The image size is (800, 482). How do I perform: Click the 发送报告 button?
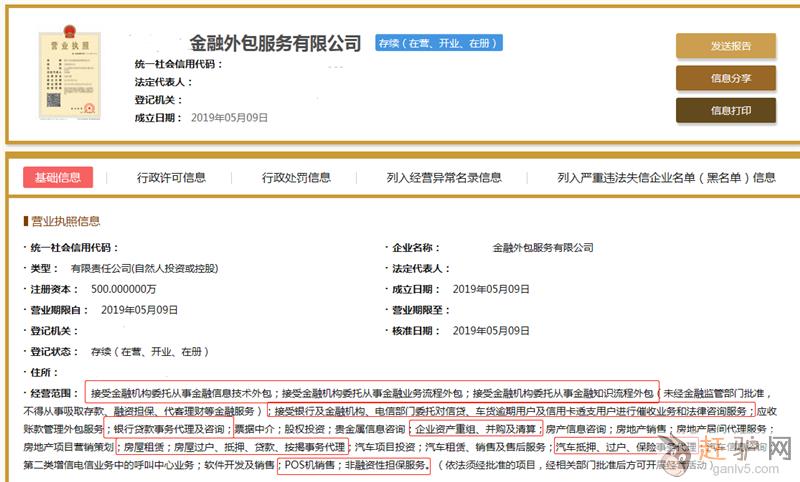(726, 46)
